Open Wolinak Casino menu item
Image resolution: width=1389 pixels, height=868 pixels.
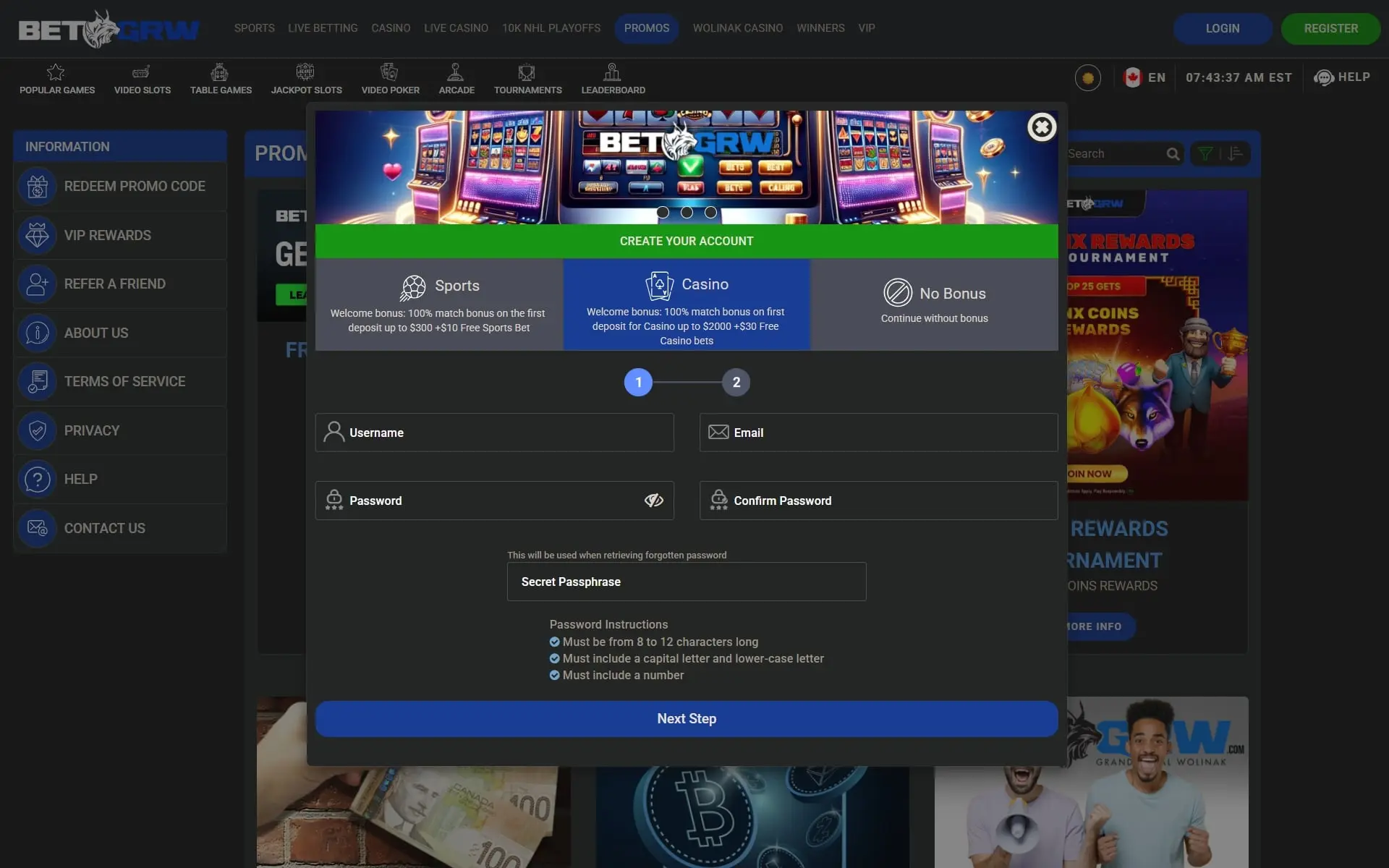click(737, 28)
